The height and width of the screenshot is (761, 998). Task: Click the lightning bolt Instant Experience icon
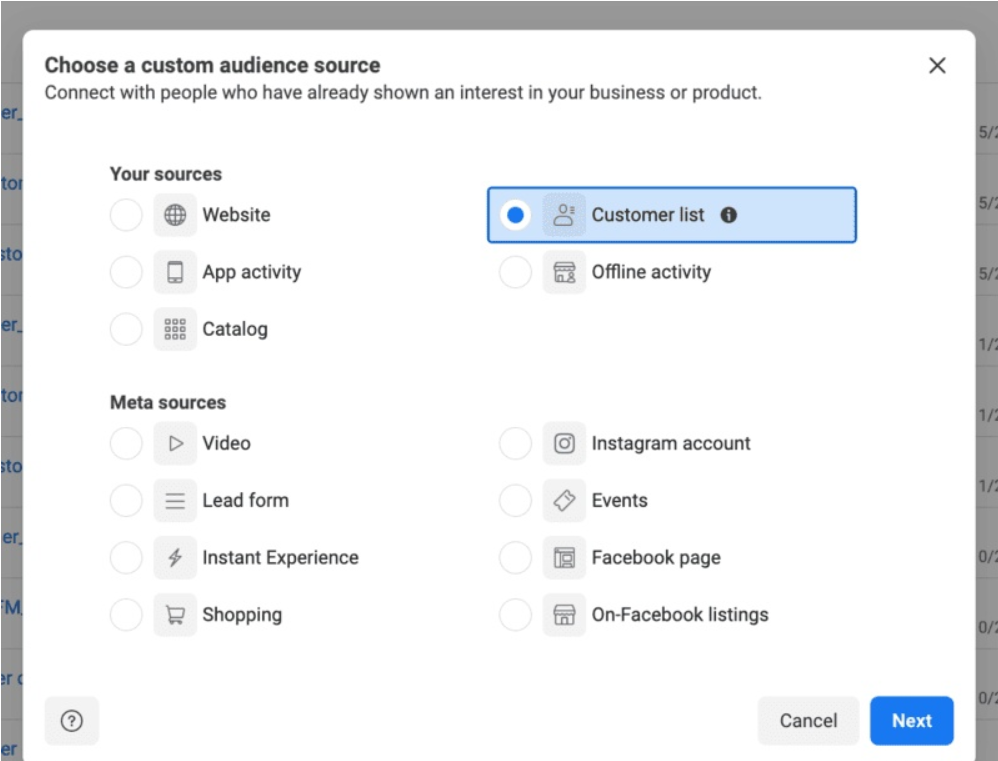point(175,558)
